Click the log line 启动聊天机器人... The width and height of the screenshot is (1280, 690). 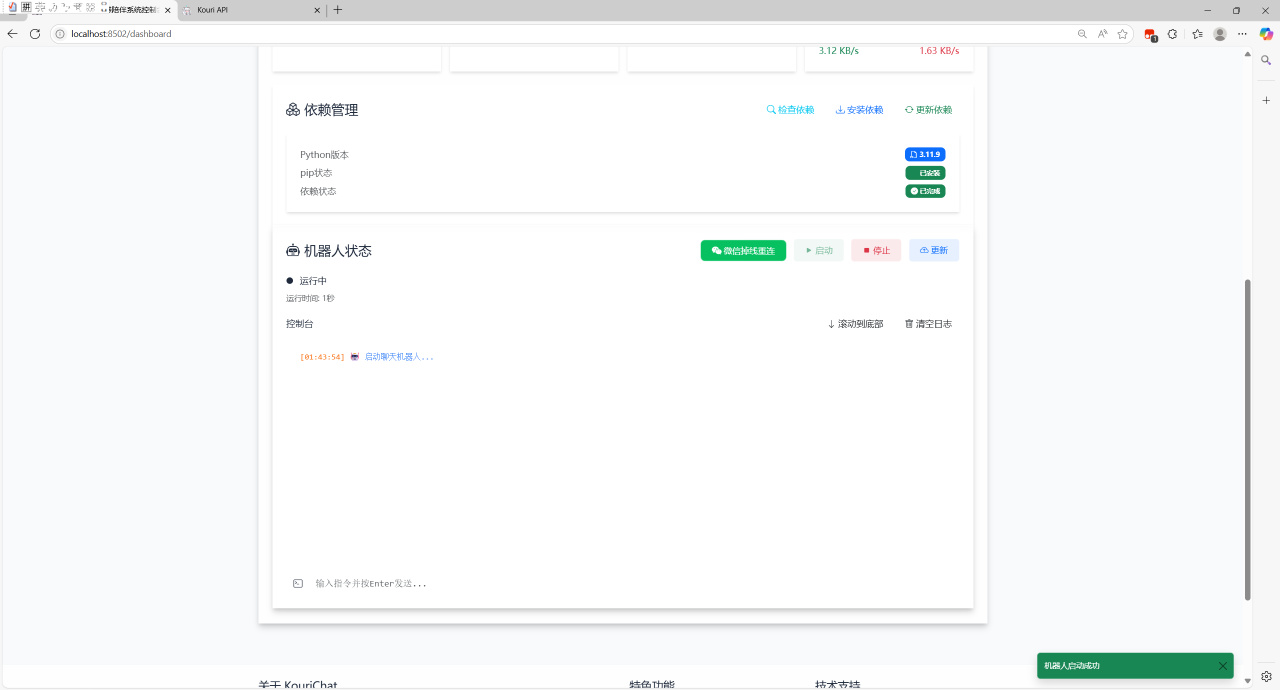(399, 357)
